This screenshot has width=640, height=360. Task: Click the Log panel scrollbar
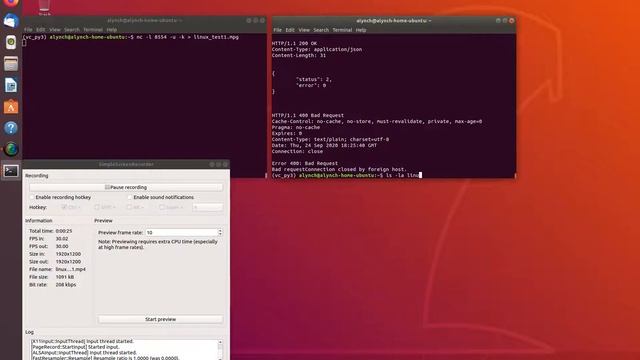point(220,349)
